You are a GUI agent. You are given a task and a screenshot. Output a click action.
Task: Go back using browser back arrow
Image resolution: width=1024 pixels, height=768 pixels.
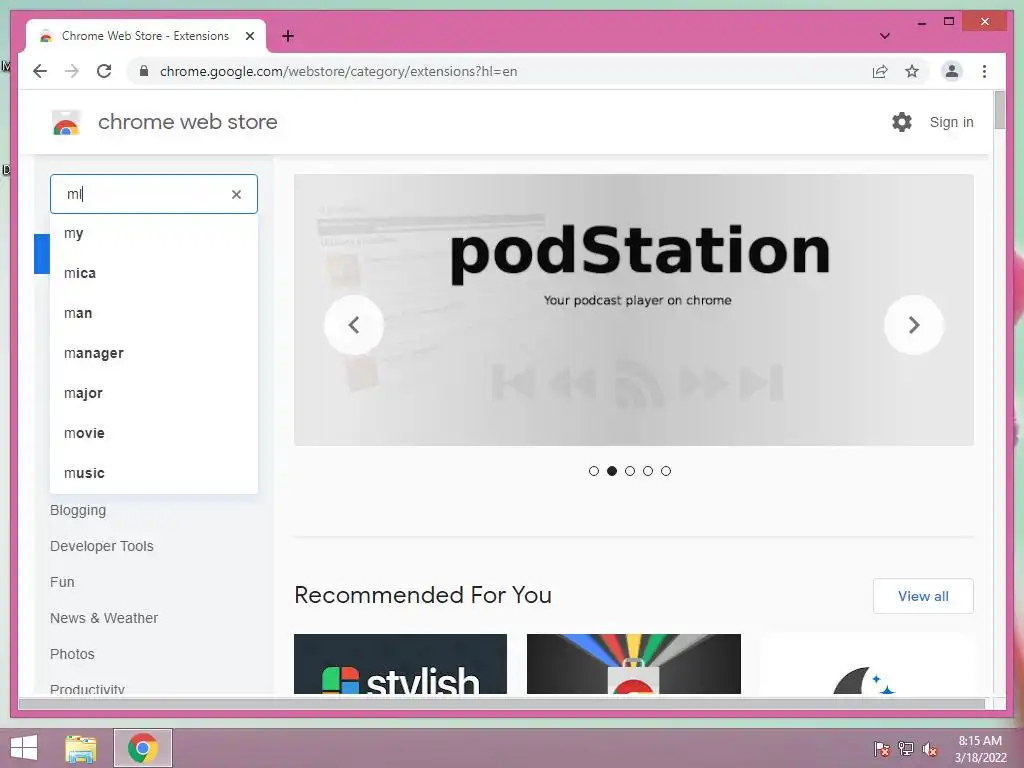click(40, 71)
